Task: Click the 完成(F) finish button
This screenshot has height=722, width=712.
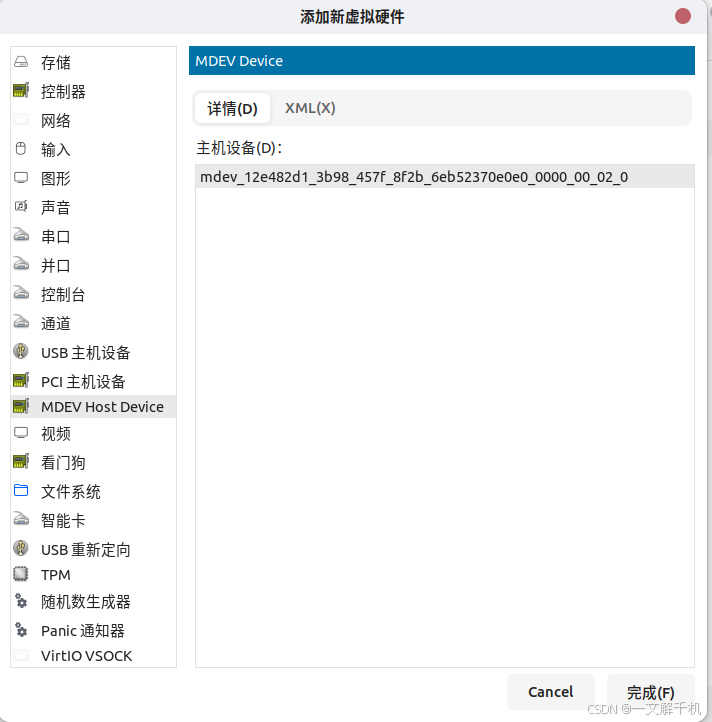Action: pos(650,692)
